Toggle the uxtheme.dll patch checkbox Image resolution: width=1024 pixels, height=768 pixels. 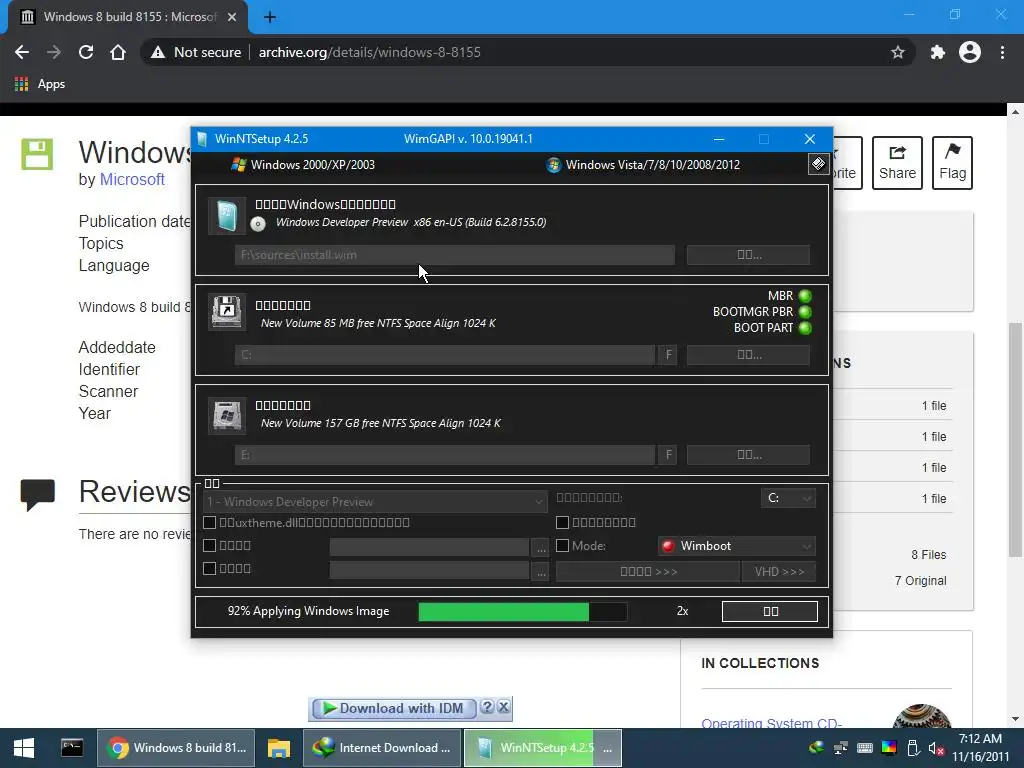[x=210, y=522]
